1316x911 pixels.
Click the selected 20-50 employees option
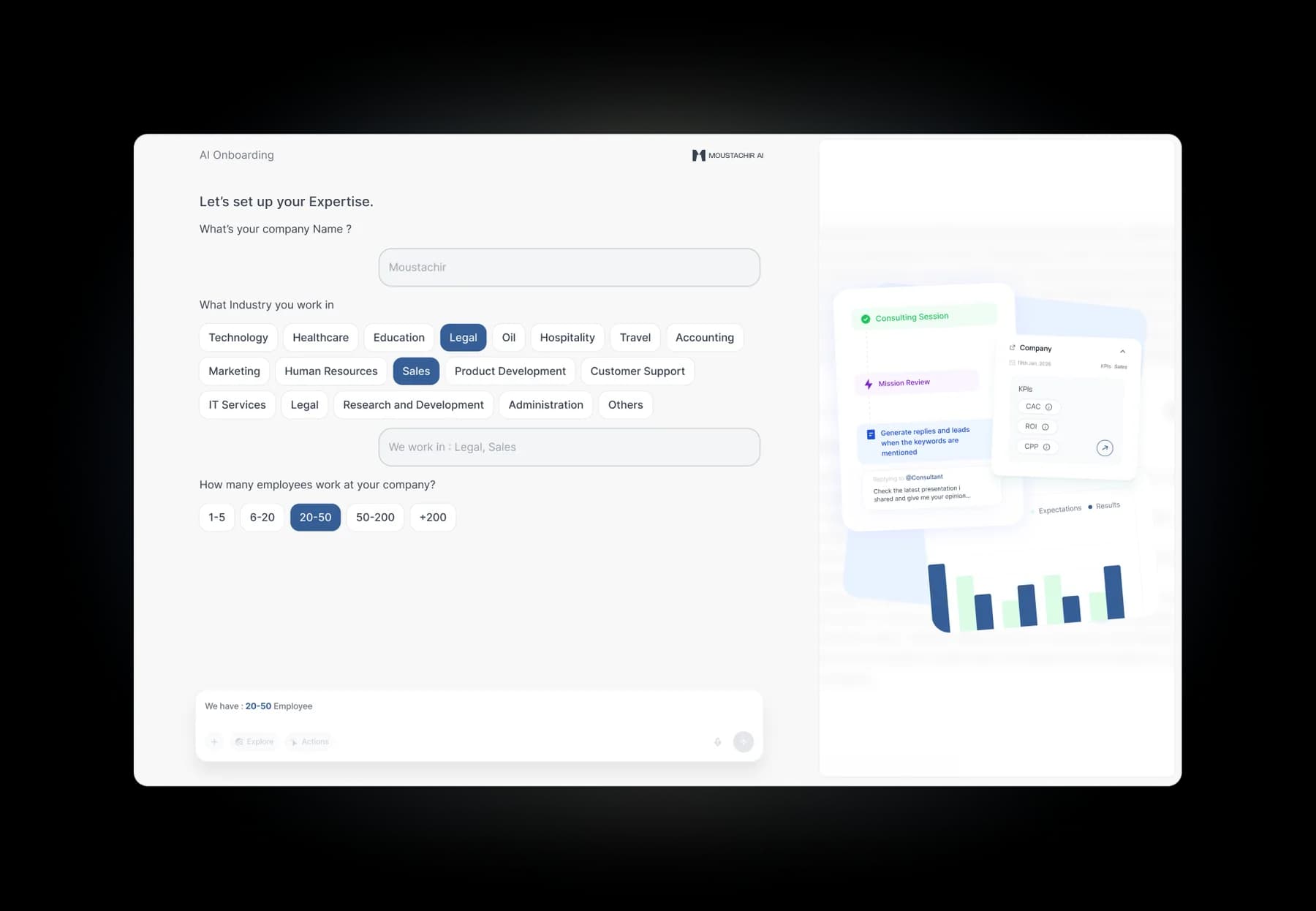[315, 517]
